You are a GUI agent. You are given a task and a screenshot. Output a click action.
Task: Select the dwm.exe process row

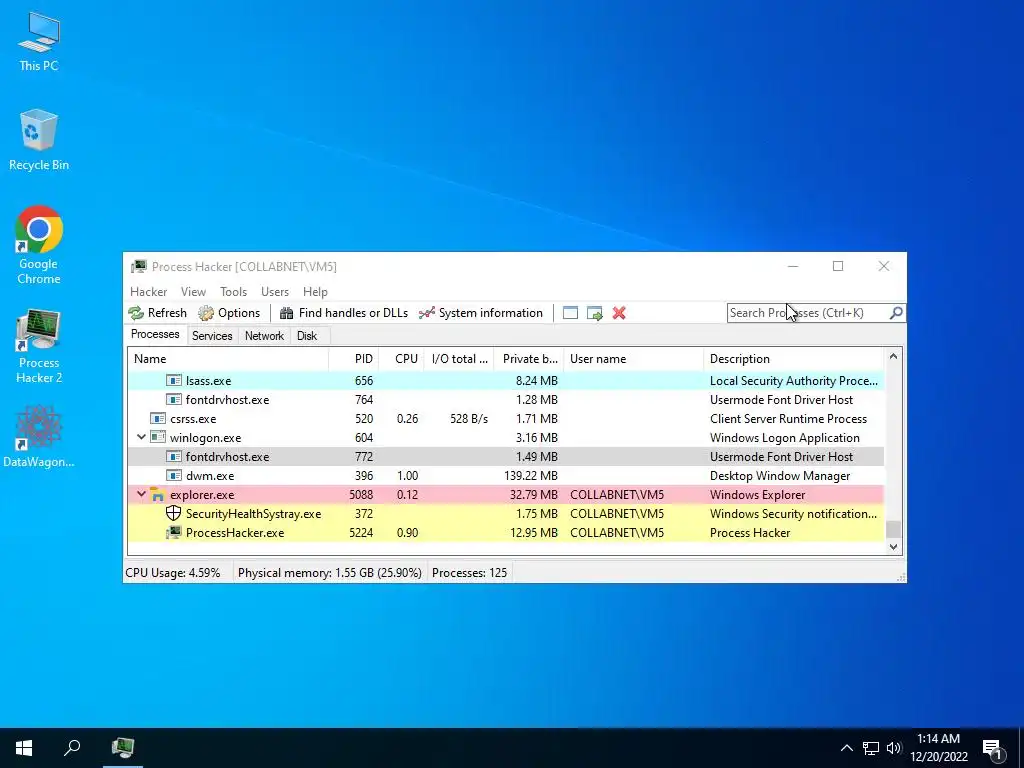tap(506, 475)
